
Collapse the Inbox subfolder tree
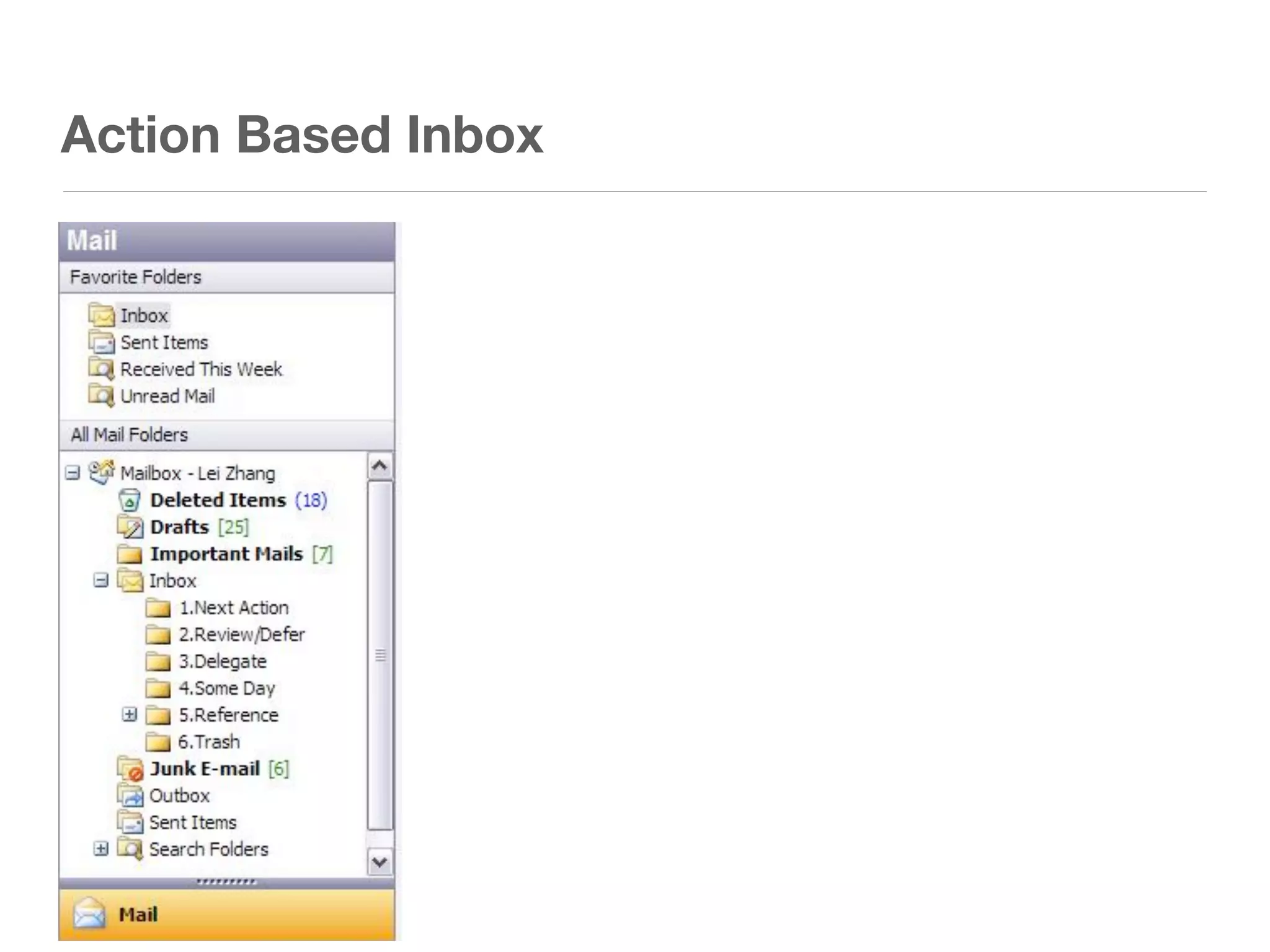[x=101, y=581]
